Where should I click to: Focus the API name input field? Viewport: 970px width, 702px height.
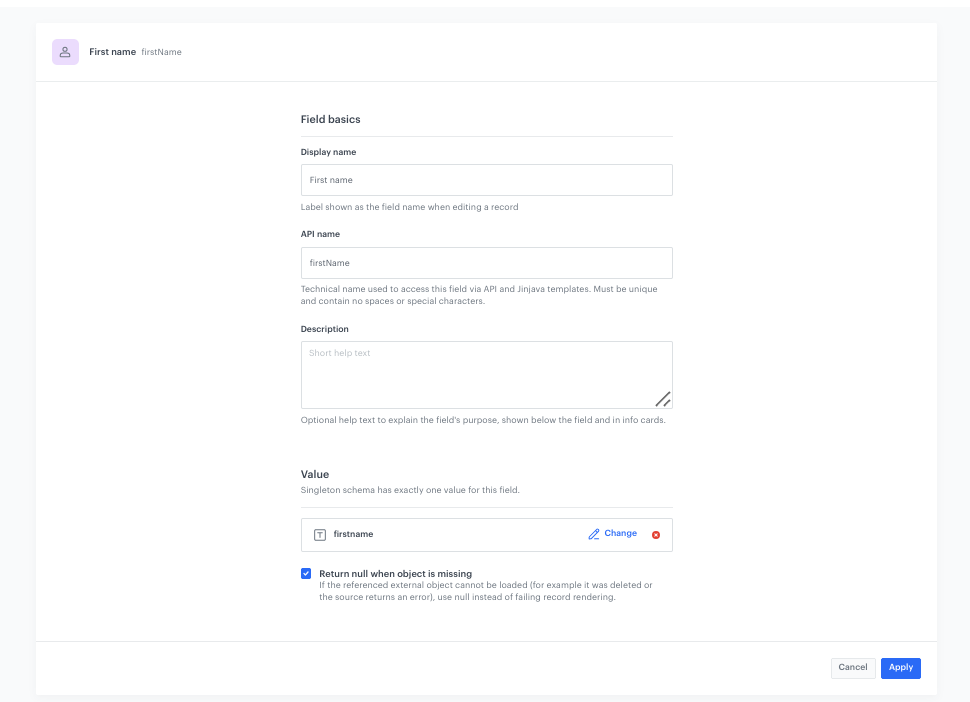486,263
